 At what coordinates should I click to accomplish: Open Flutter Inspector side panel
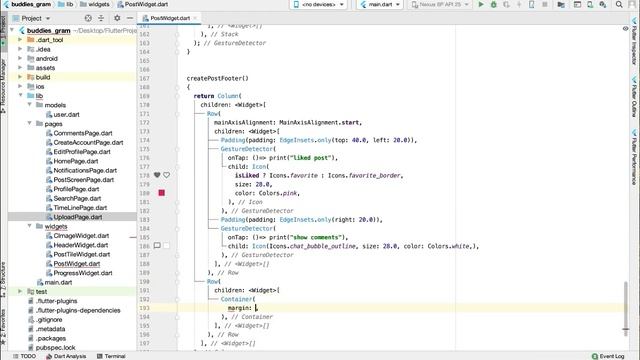click(x=634, y=41)
